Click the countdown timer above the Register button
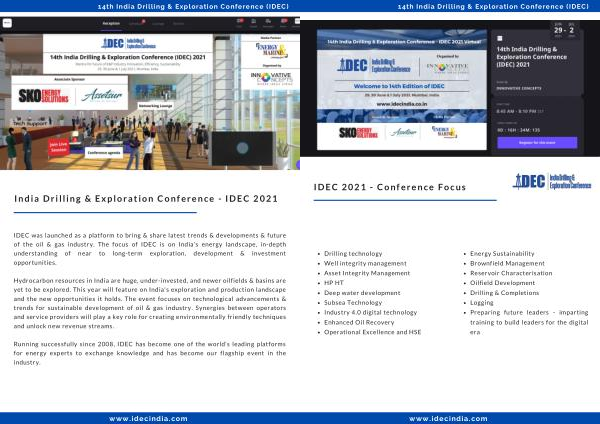 pyautogui.click(x=518, y=130)
